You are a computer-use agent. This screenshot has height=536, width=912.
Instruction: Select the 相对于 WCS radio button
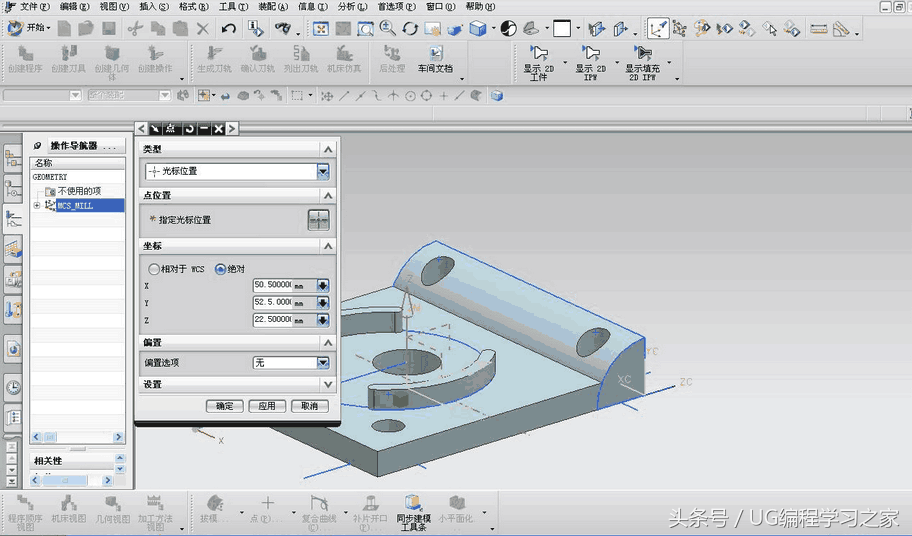tap(154, 269)
